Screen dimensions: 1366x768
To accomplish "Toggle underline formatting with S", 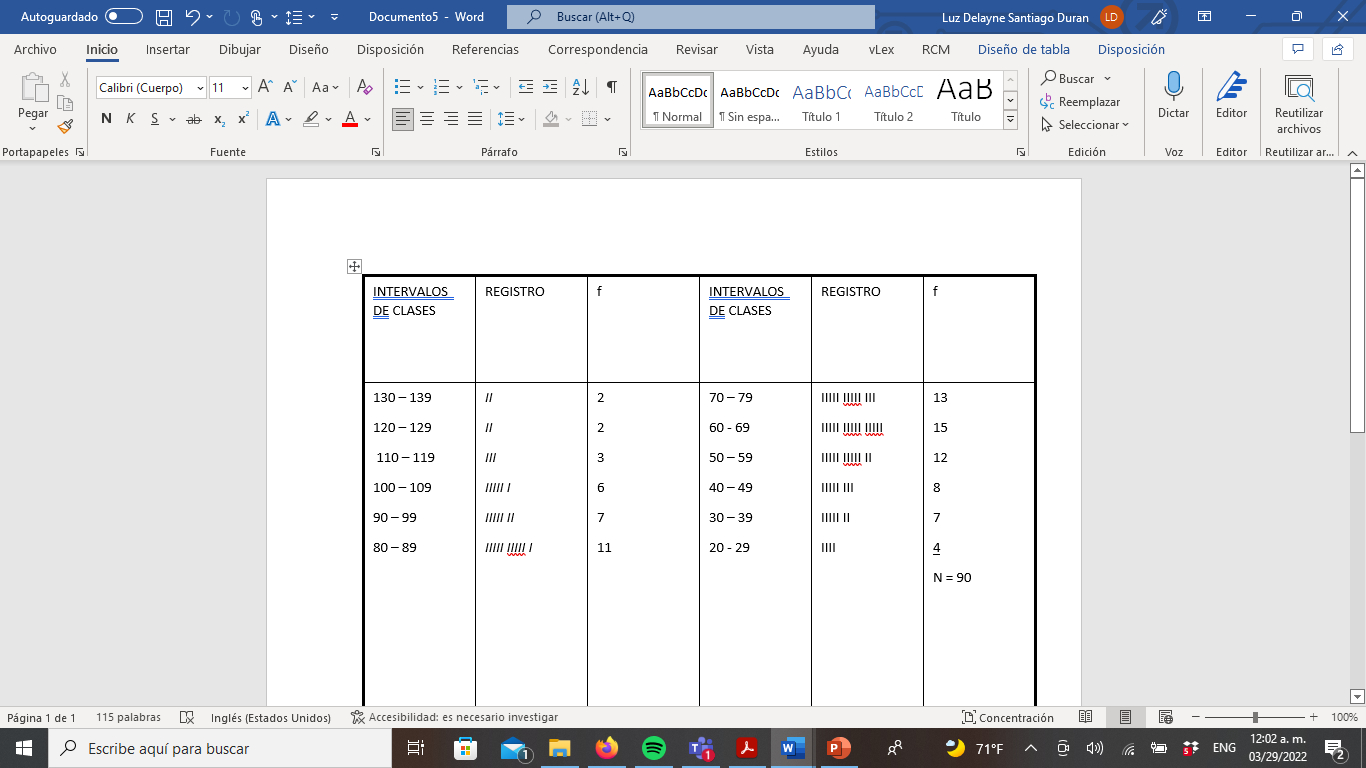I will click(152, 117).
